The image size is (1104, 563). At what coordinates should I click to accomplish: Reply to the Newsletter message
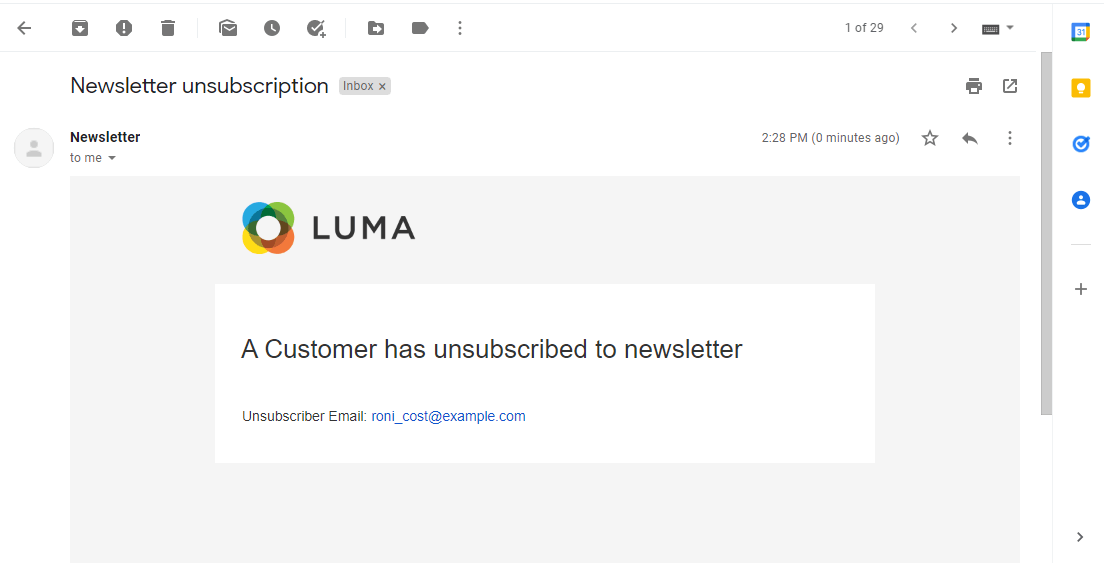(970, 138)
